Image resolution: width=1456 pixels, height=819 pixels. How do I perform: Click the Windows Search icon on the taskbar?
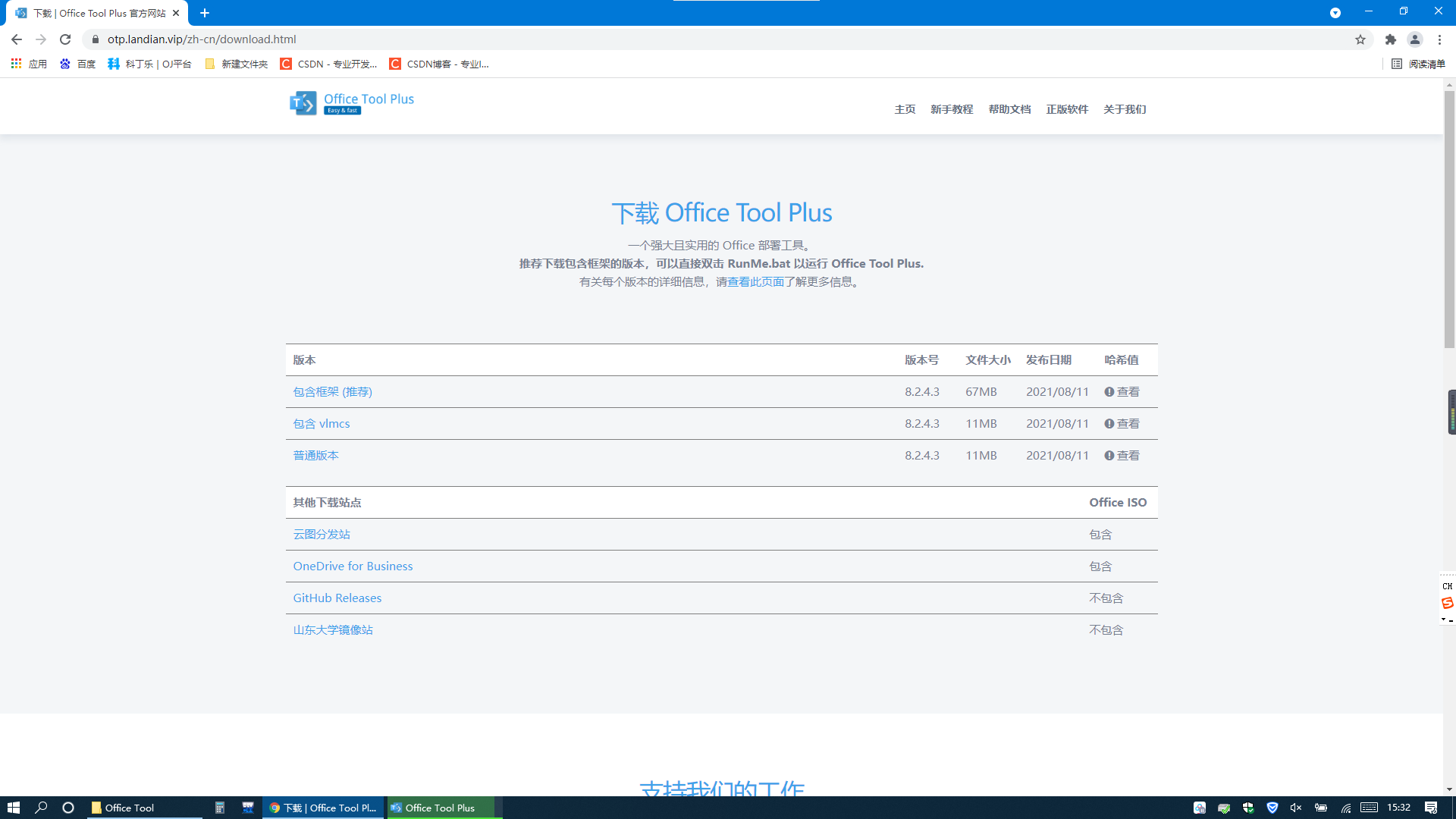(41, 807)
